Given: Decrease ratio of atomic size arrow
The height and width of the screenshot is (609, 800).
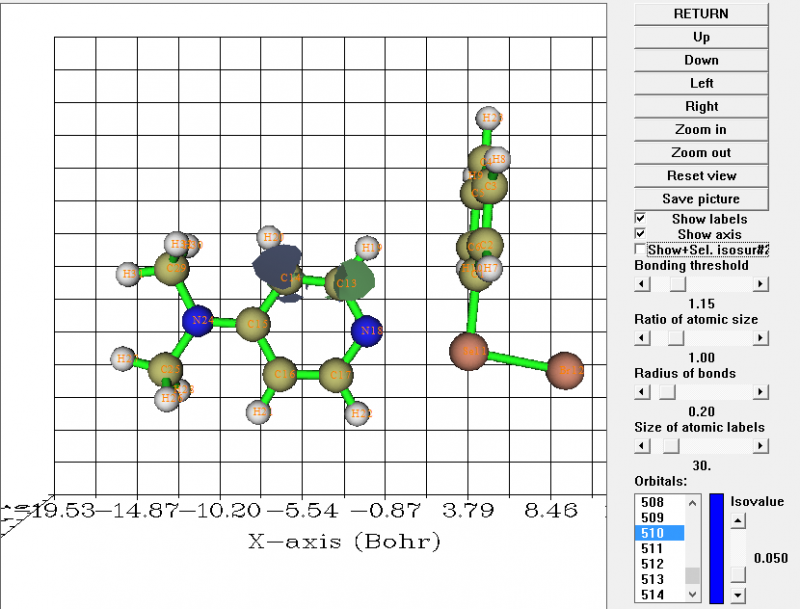Looking at the screenshot, I should pos(642,338).
